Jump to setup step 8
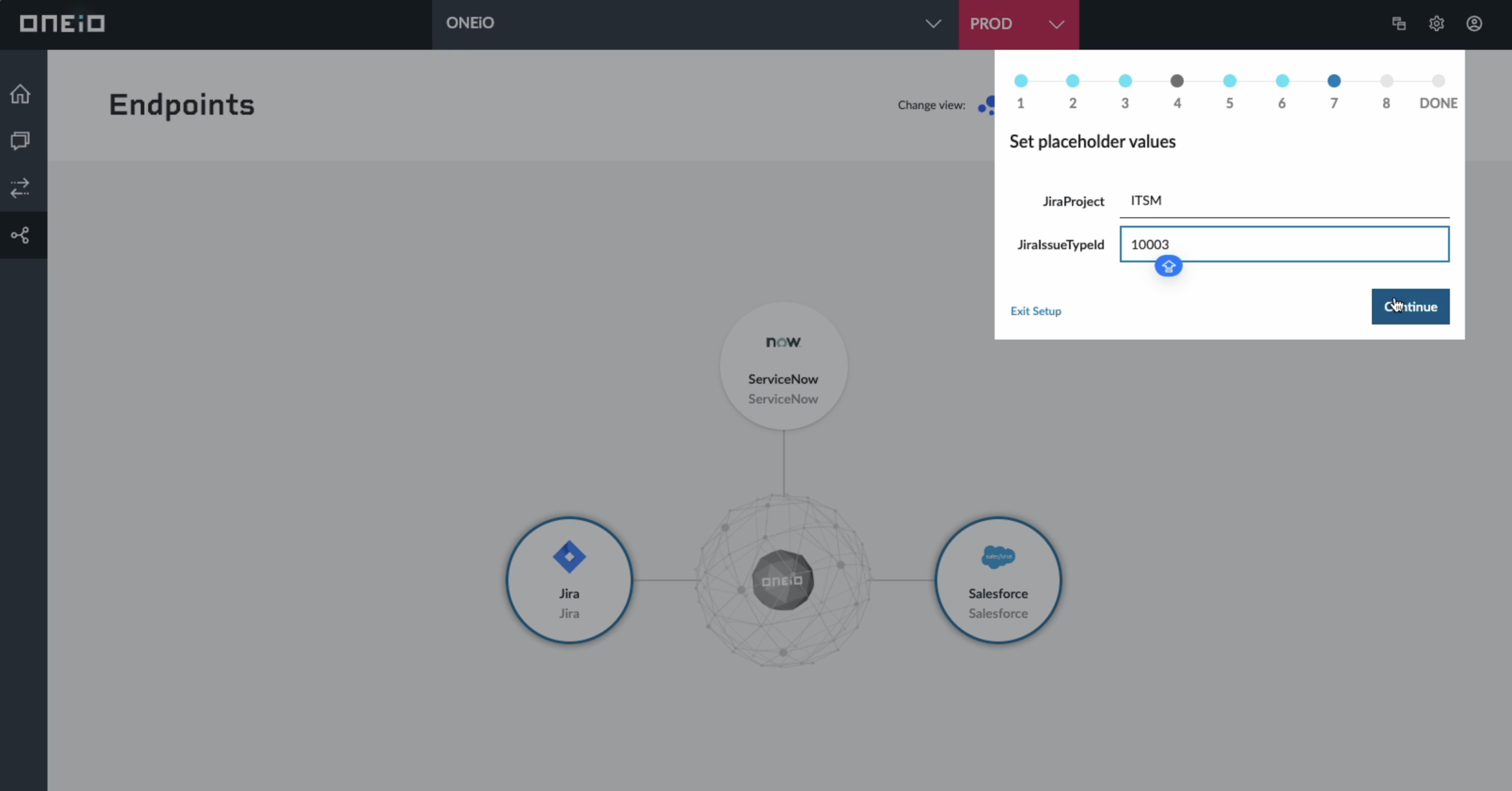 tap(1386, 81)
